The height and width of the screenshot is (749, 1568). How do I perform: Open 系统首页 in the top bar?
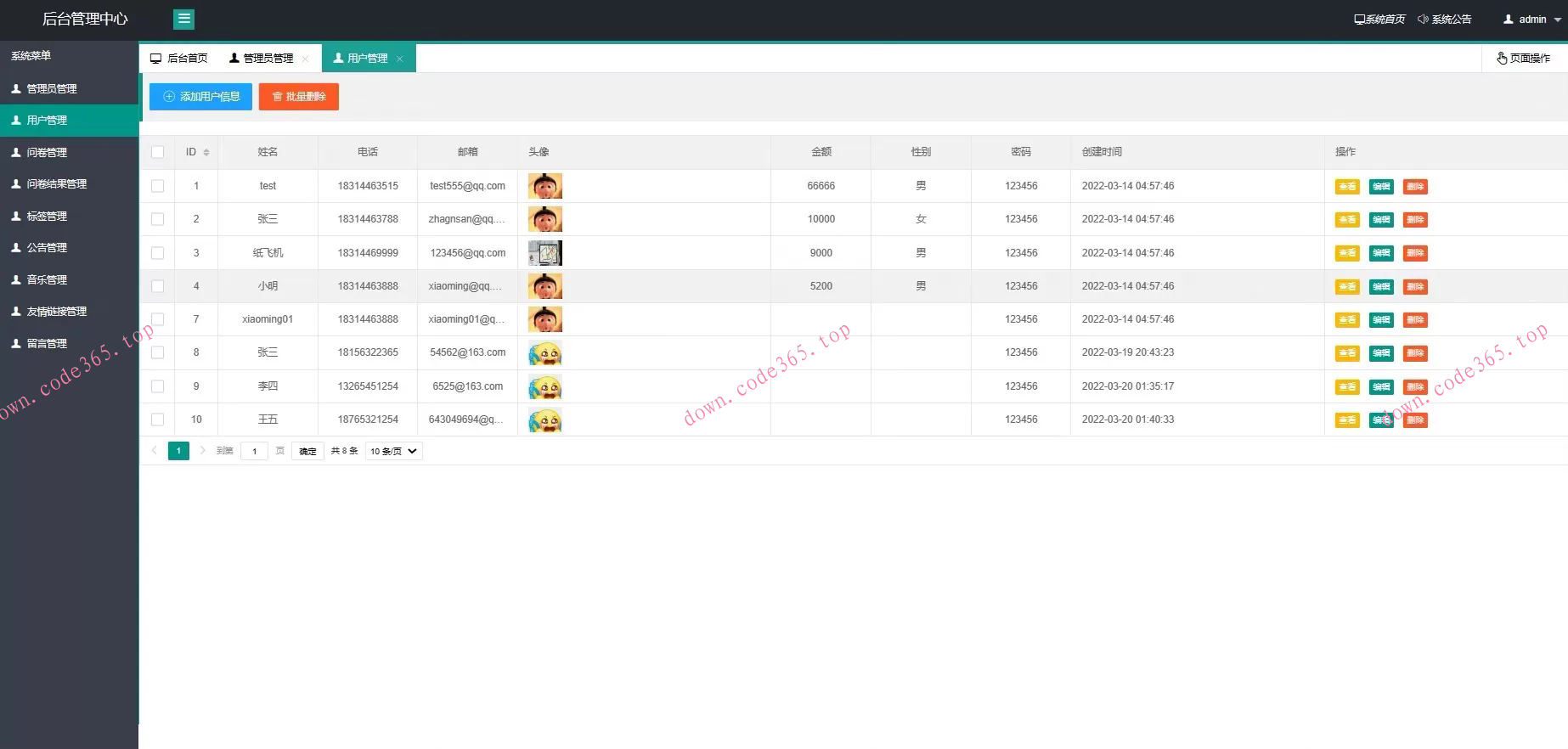(1379, 20)
